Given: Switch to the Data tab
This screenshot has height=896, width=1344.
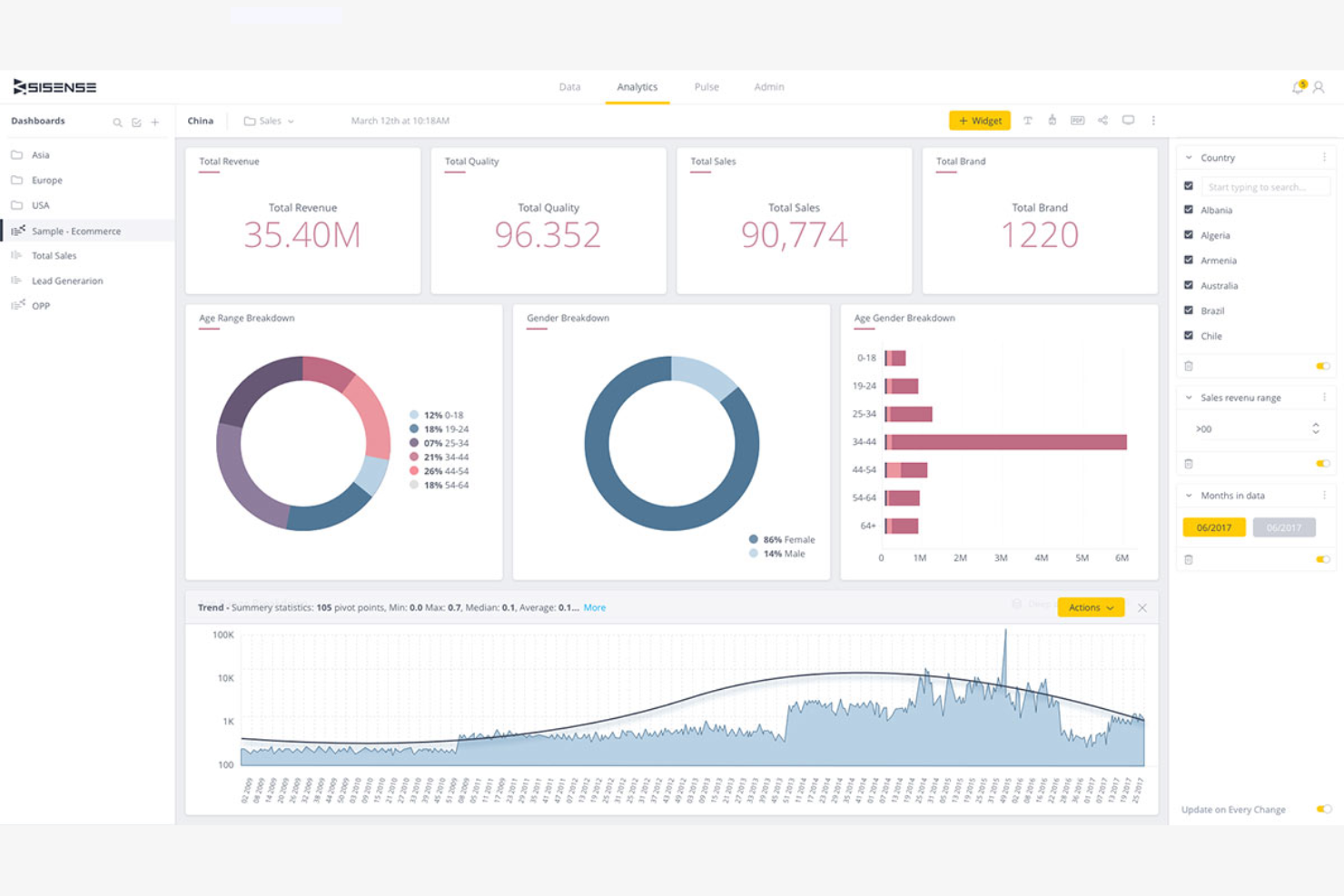Looking at the screenshot, I should coord(569,86).
